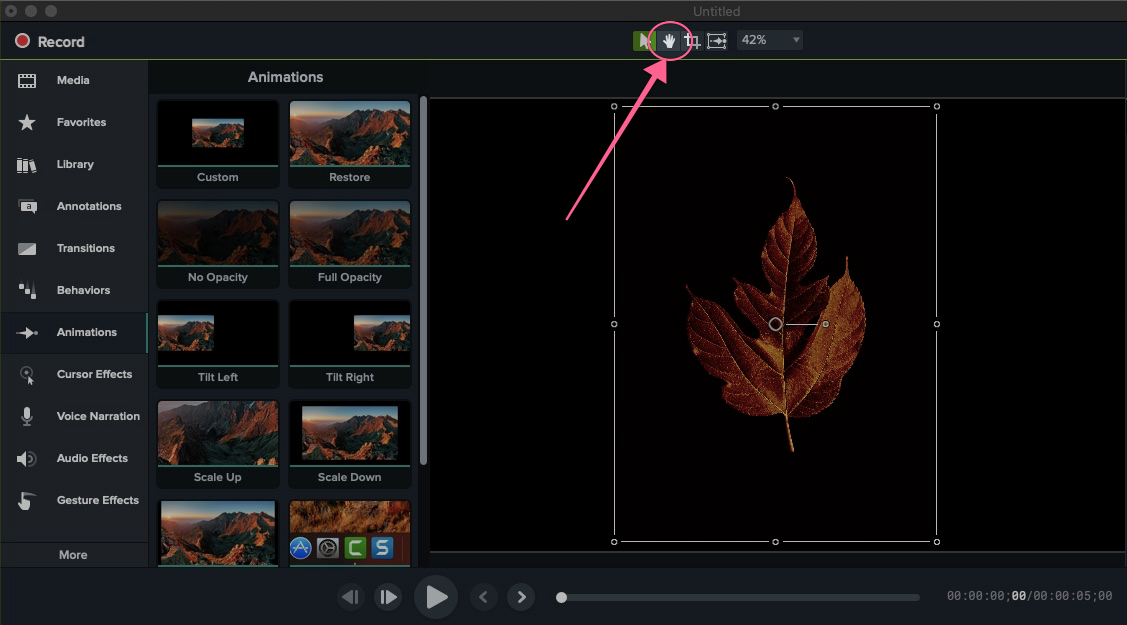Screen dimensions: 1127x625
Task: Switch to the Transitions tab
Action: coord(85,248)
